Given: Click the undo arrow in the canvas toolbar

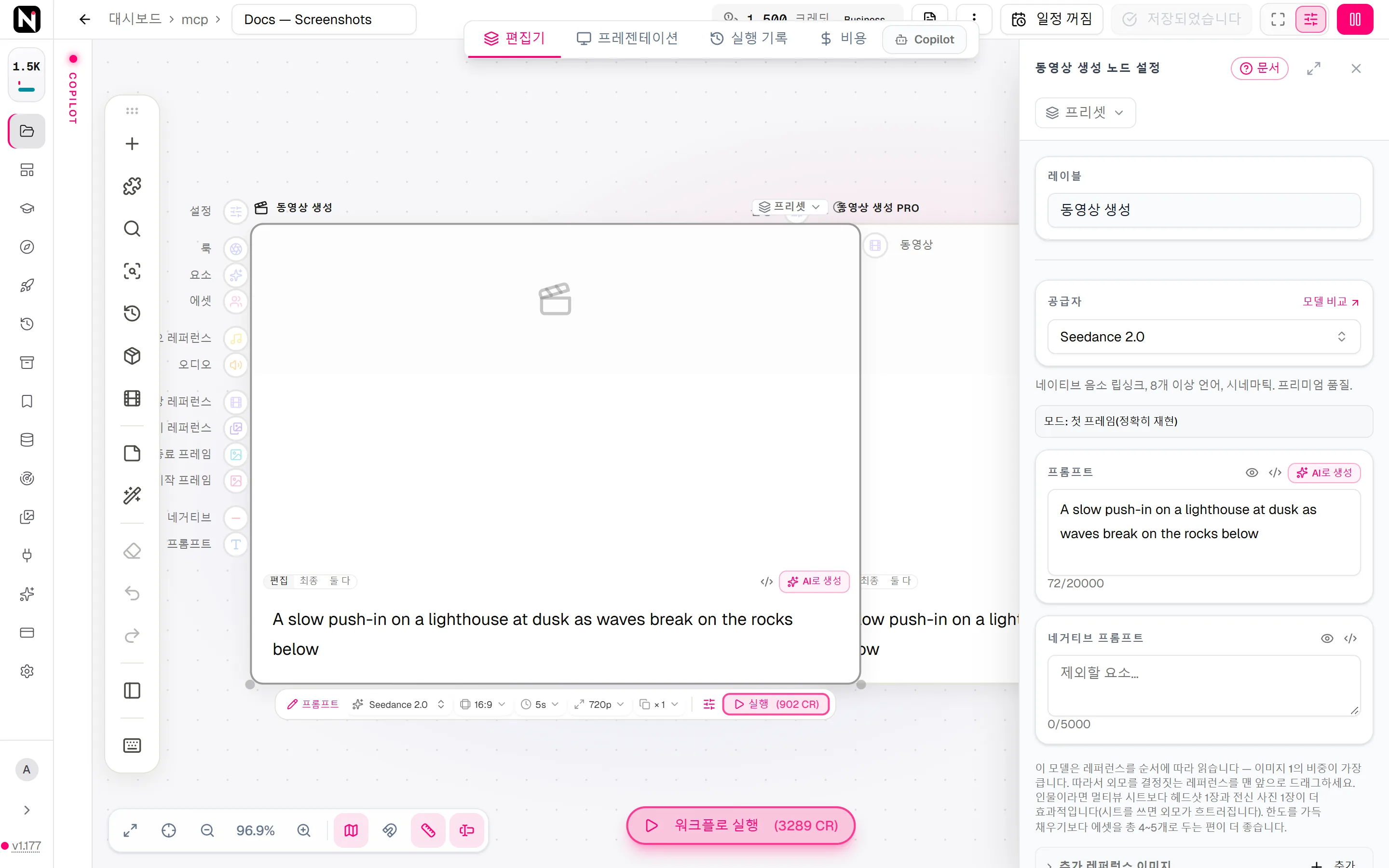Looking at the screenshot, I should (x=132, y=593).
